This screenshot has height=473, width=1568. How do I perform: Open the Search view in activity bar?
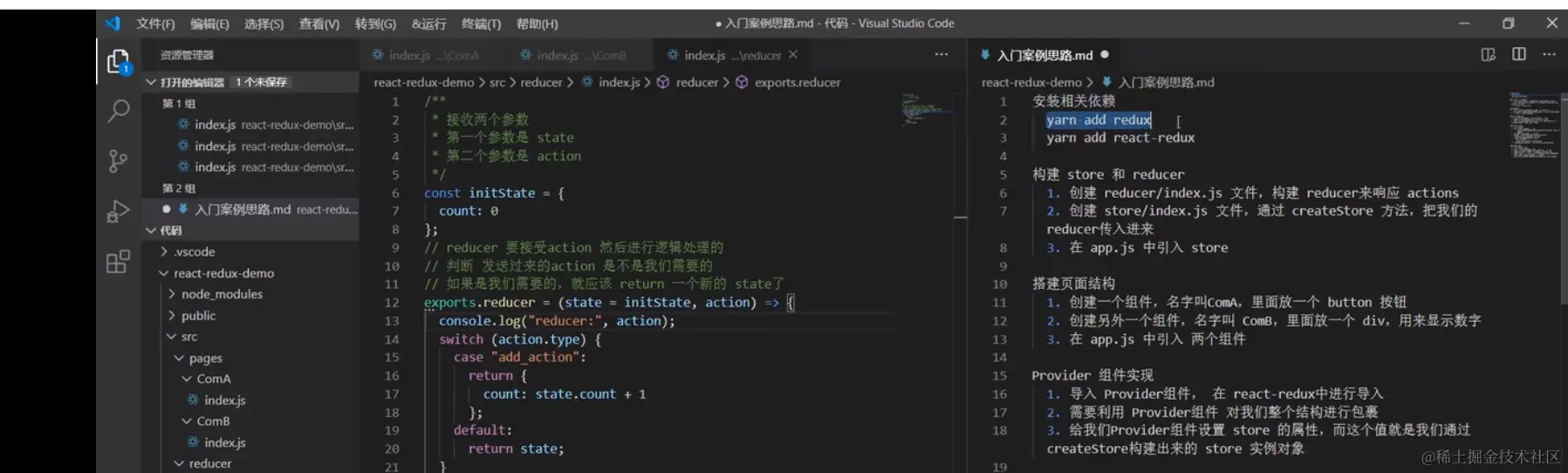(118, 111)
